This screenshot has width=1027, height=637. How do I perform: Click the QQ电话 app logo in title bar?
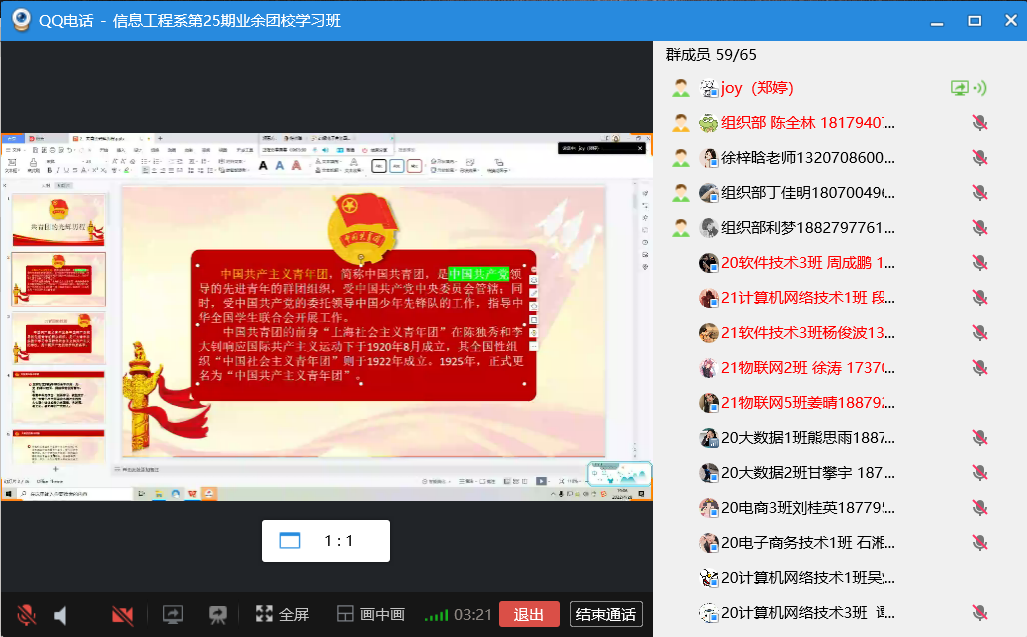coord(20,20)
